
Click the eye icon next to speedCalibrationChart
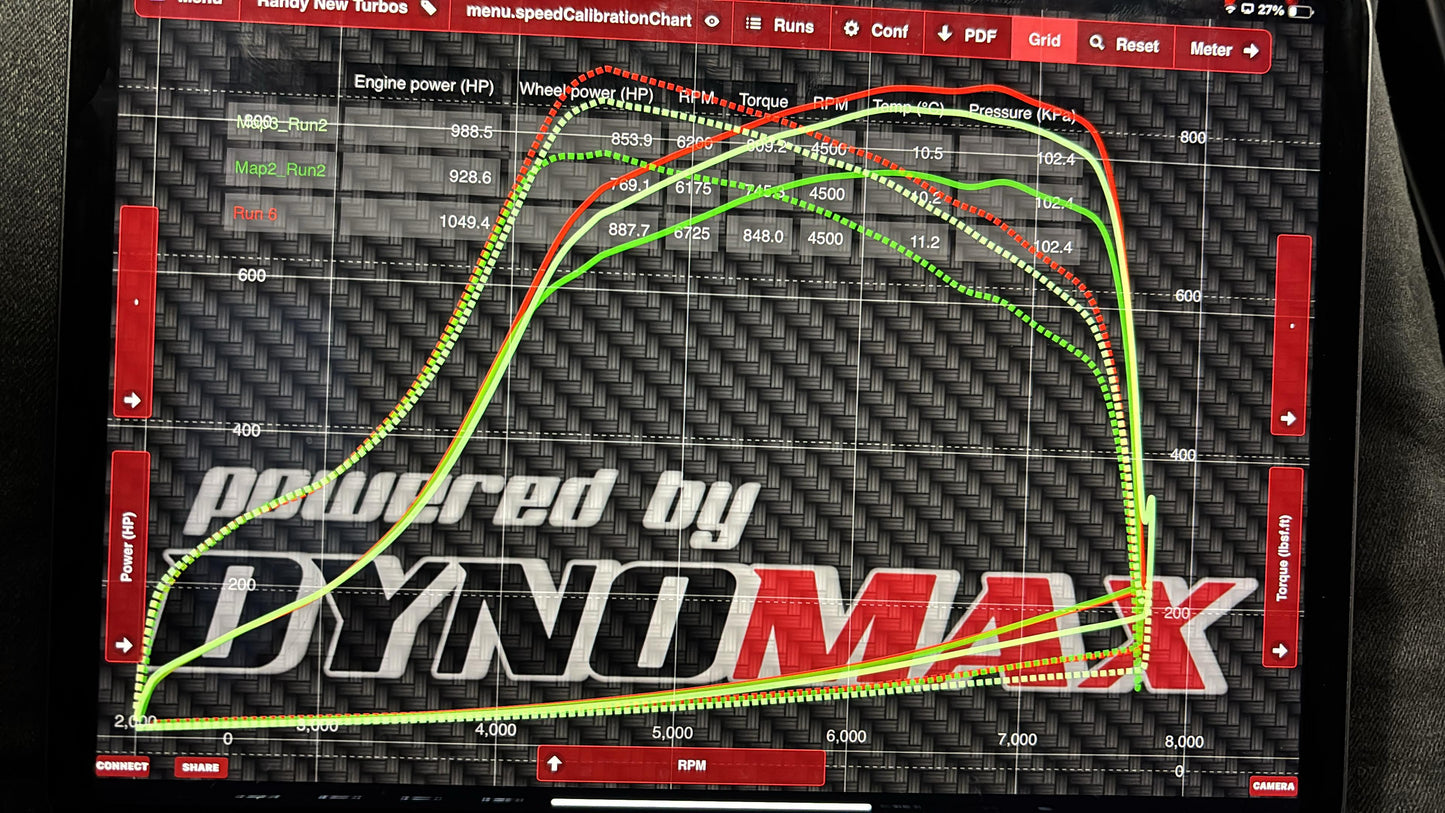[x=712, y=20]
